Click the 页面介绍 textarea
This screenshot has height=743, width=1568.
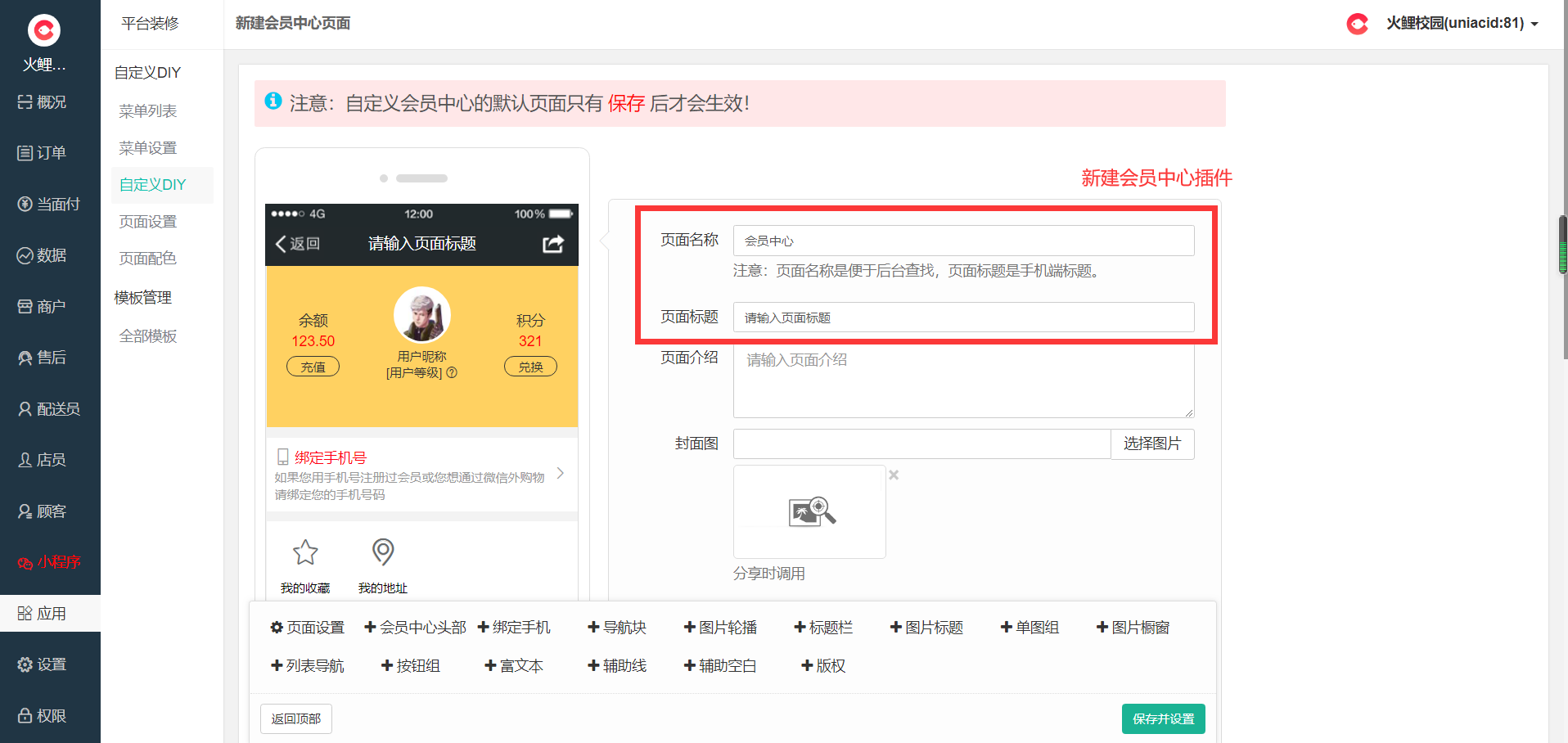click(963, 381)
